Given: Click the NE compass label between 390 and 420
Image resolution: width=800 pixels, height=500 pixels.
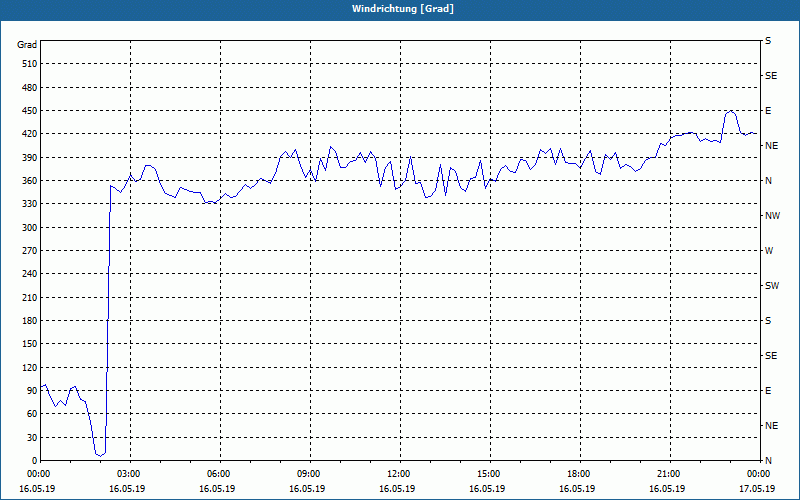Looking at the screenshot, I should (771, 146).
